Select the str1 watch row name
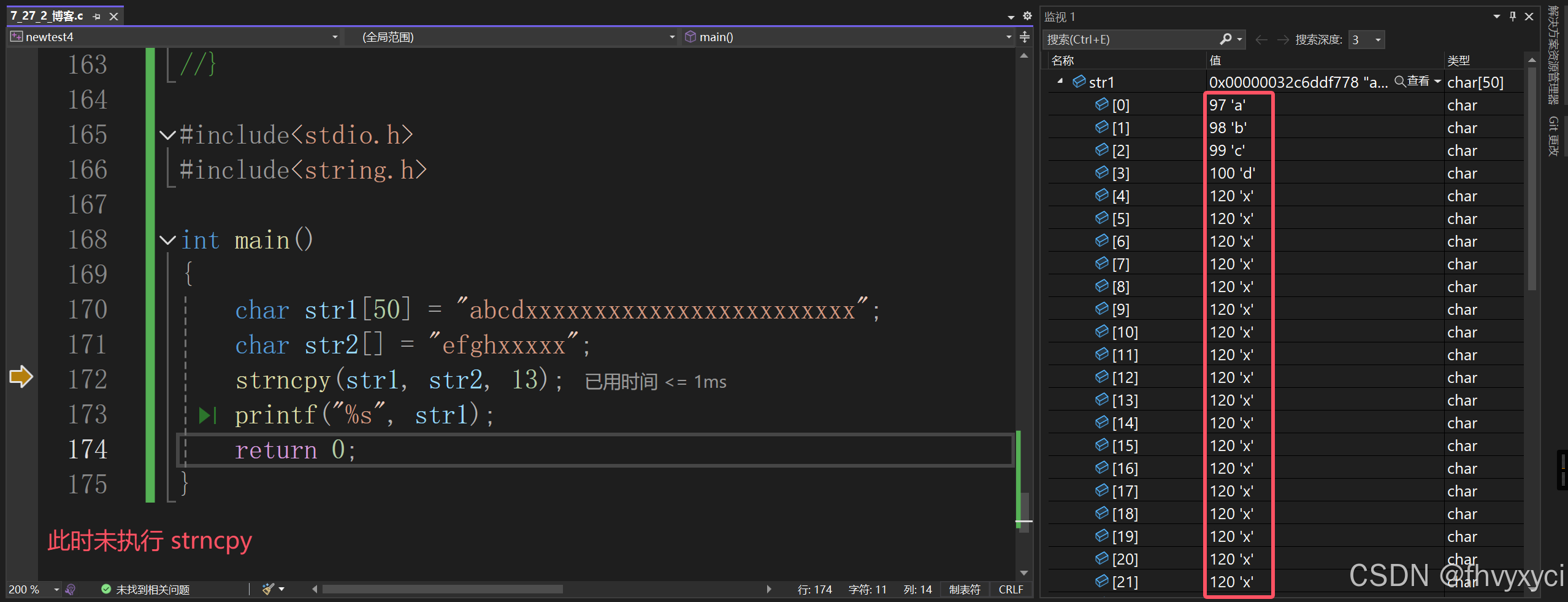This screenshot has height=602, width=1568. [x=1101, y=82]
